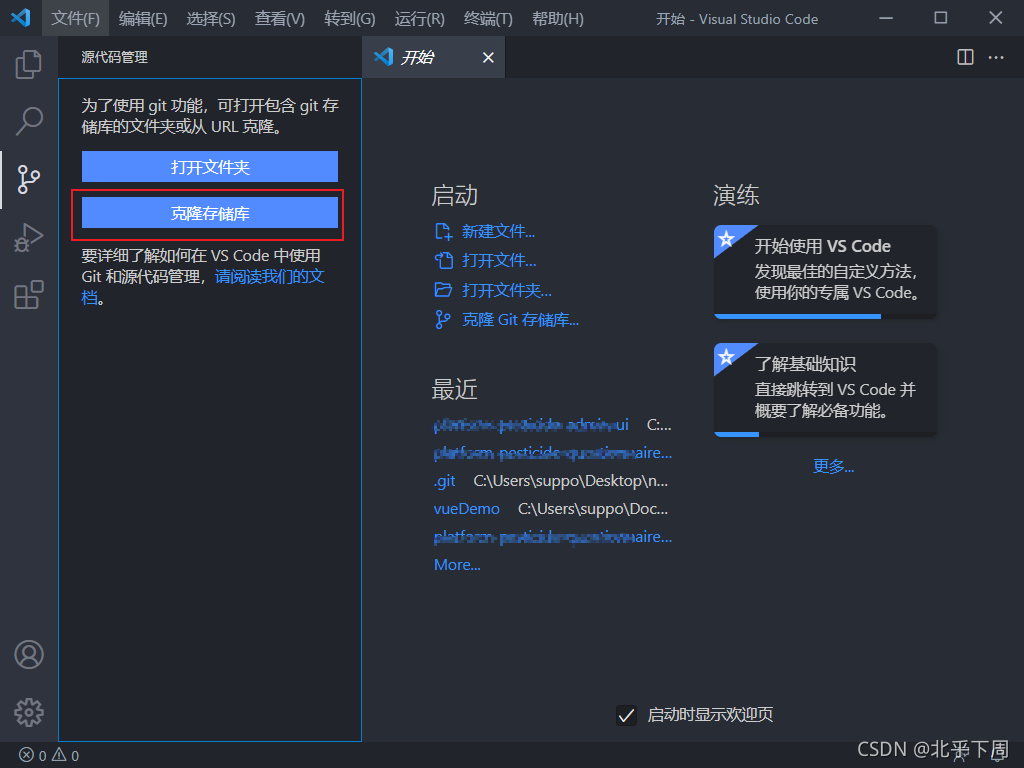Open the recent vueDemo project
This screenshot has width=1024, height=768.
(x=466, y=509)
